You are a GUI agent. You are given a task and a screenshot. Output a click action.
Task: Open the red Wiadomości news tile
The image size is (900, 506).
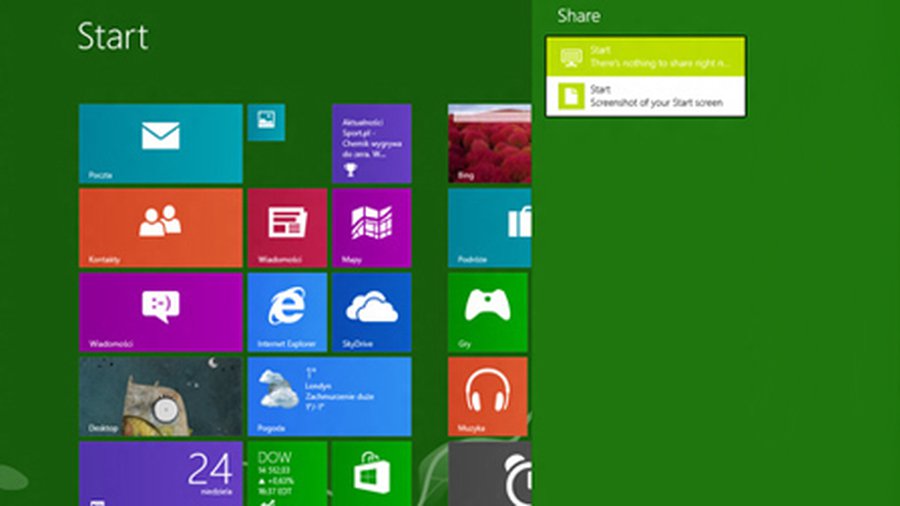pyautogui.click(x=287, y=228)
